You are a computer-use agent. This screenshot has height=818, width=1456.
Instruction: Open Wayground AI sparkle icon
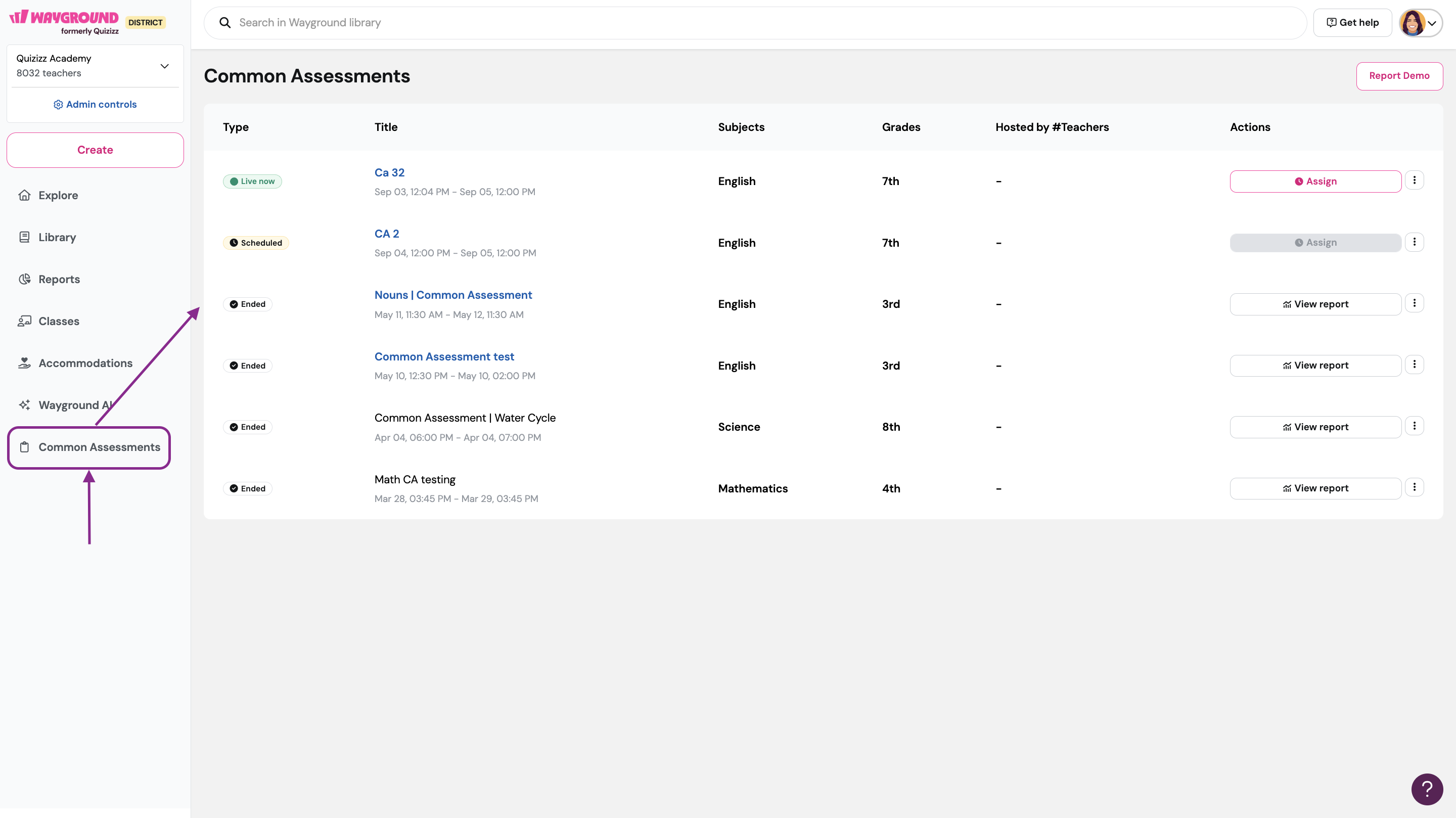click(x=24, y=405)
